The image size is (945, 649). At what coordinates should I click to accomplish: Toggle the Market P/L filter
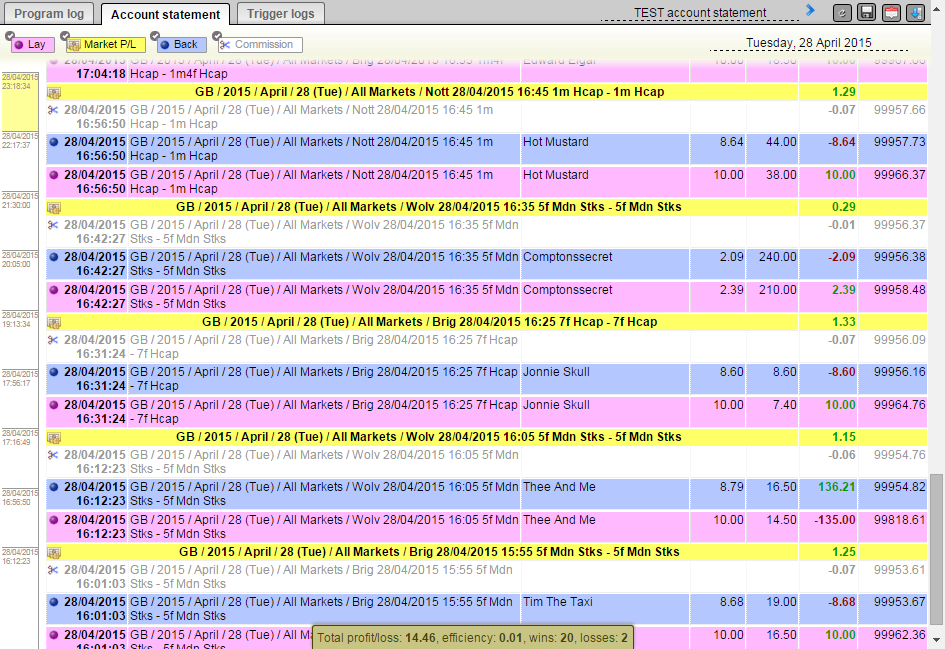pos(105,45)
